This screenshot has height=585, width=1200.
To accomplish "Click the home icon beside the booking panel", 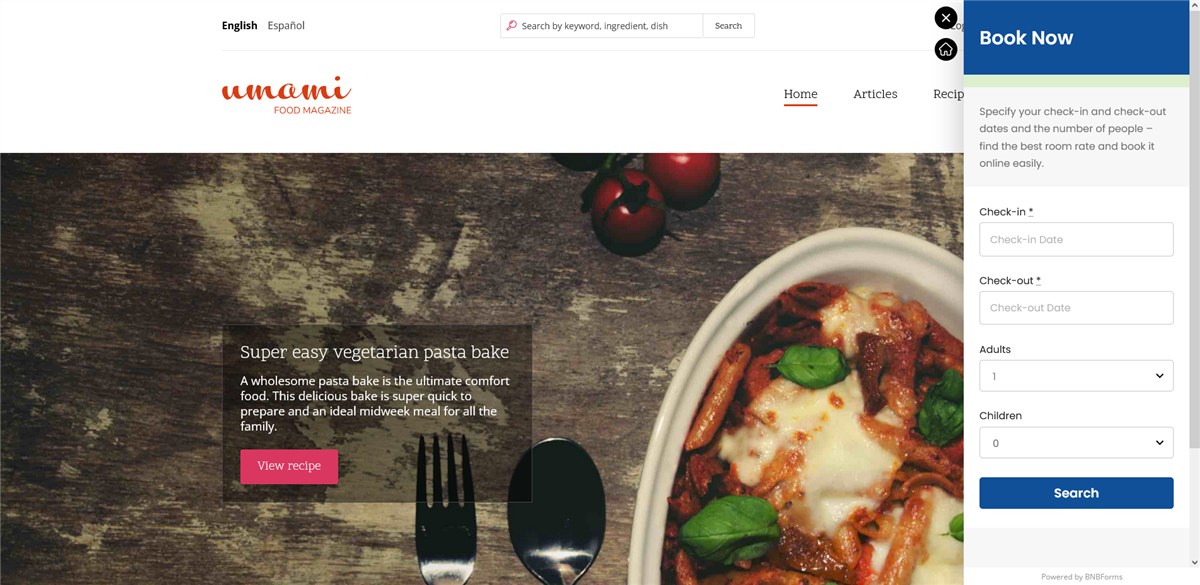I will click(946, 49).
